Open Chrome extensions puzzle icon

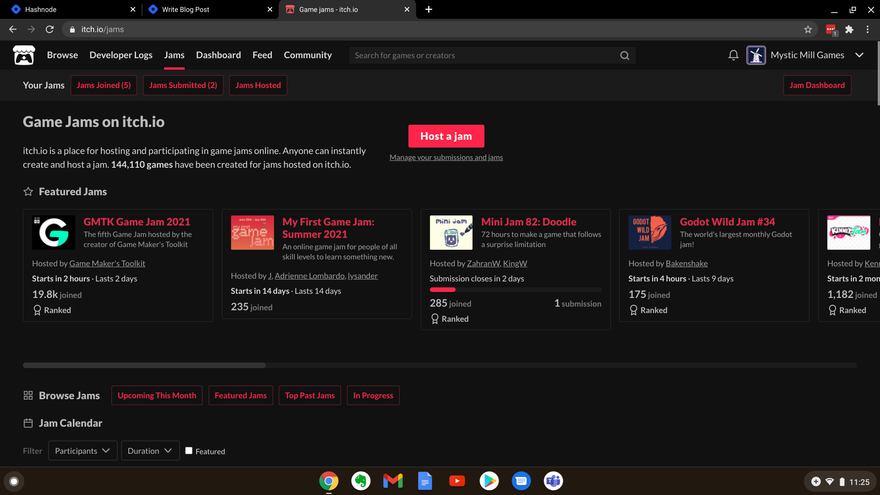(849, 29)
